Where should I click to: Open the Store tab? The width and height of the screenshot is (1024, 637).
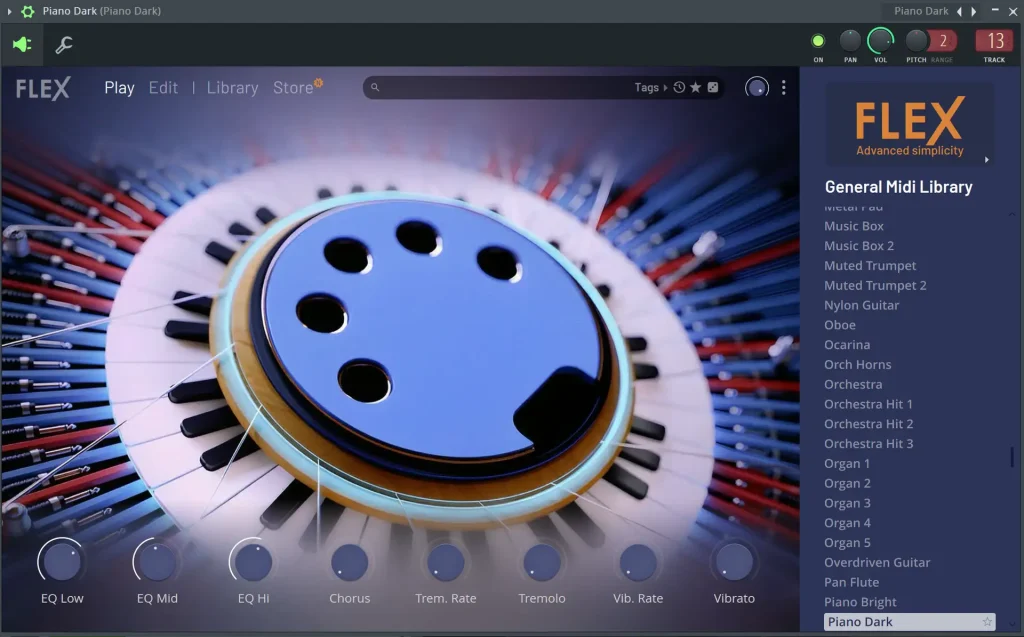point(293,88)
